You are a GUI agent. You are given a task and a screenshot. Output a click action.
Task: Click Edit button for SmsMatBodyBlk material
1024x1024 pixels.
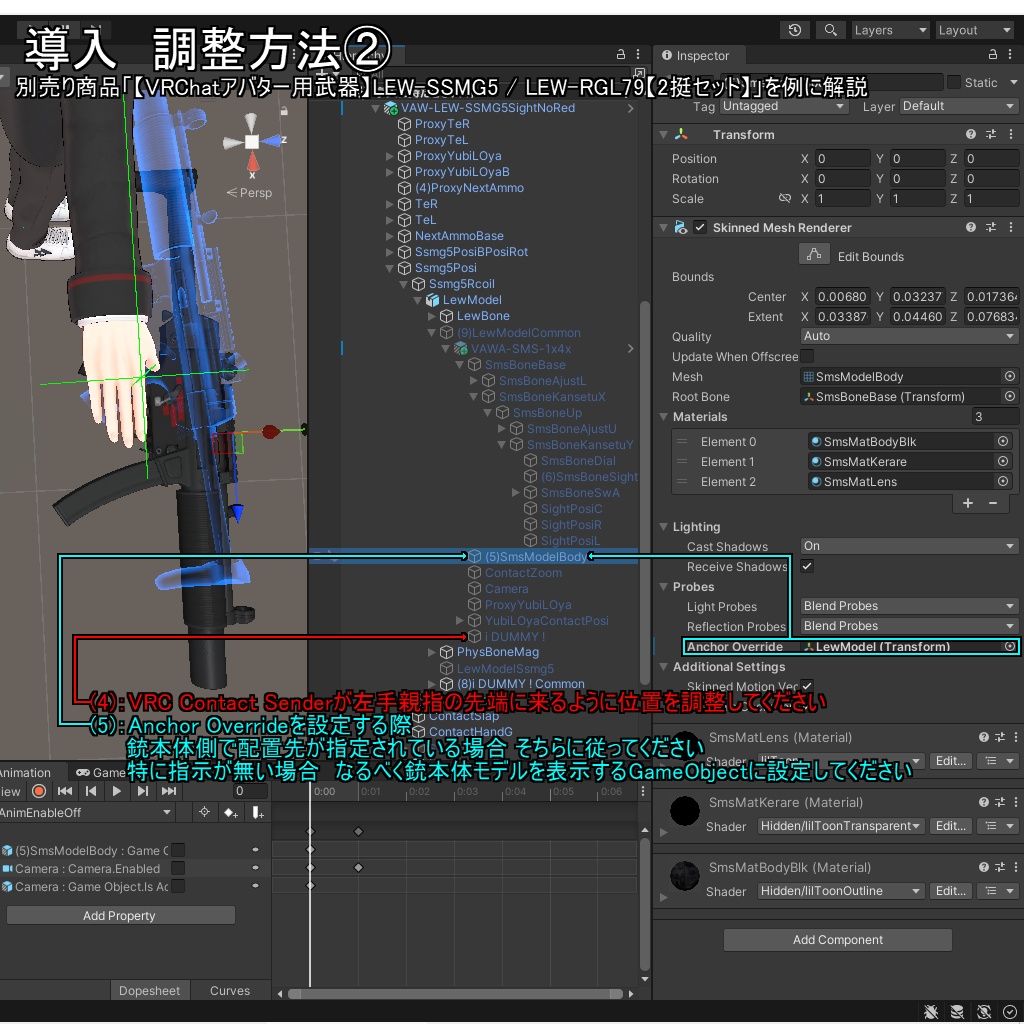pos(950,891)
